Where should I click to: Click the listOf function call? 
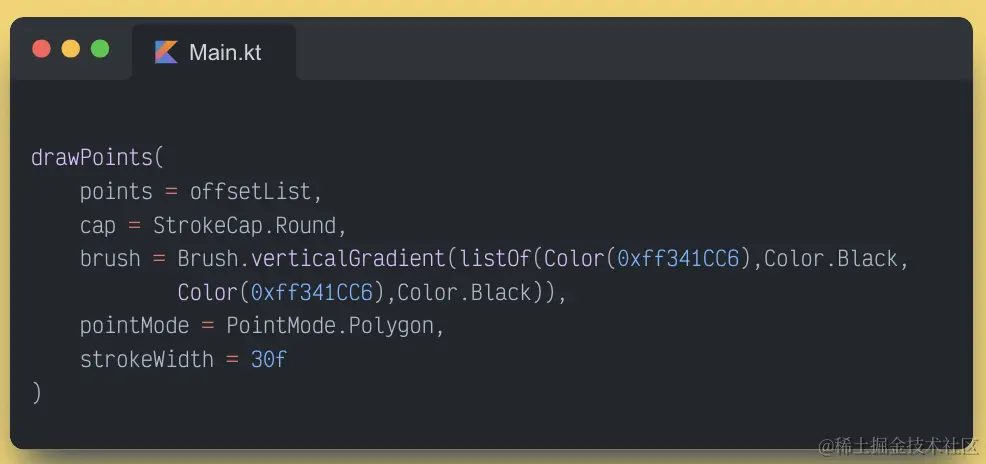pyautogui.click(x=496, y=258)
